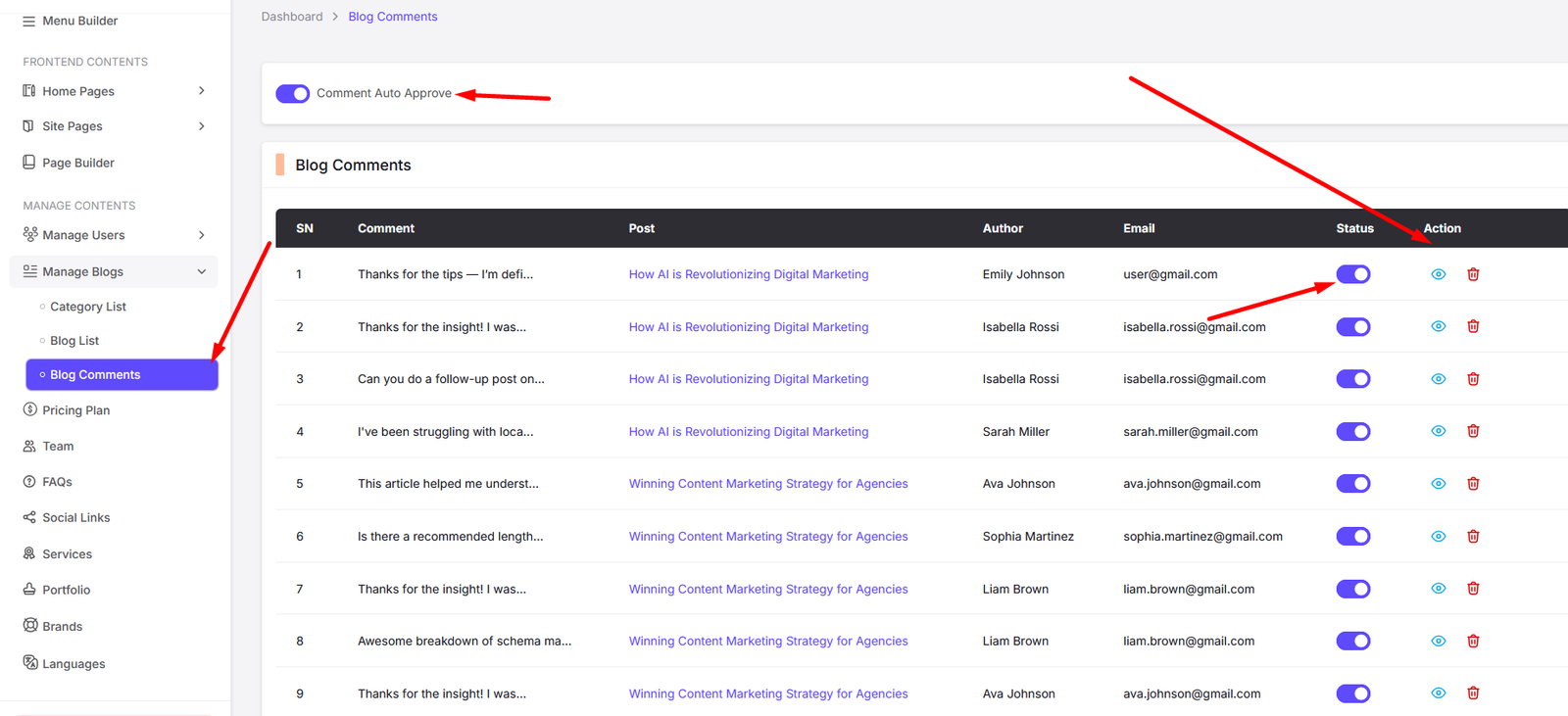Expand Manage Users submenu arrow

click(x=201, y=235)
